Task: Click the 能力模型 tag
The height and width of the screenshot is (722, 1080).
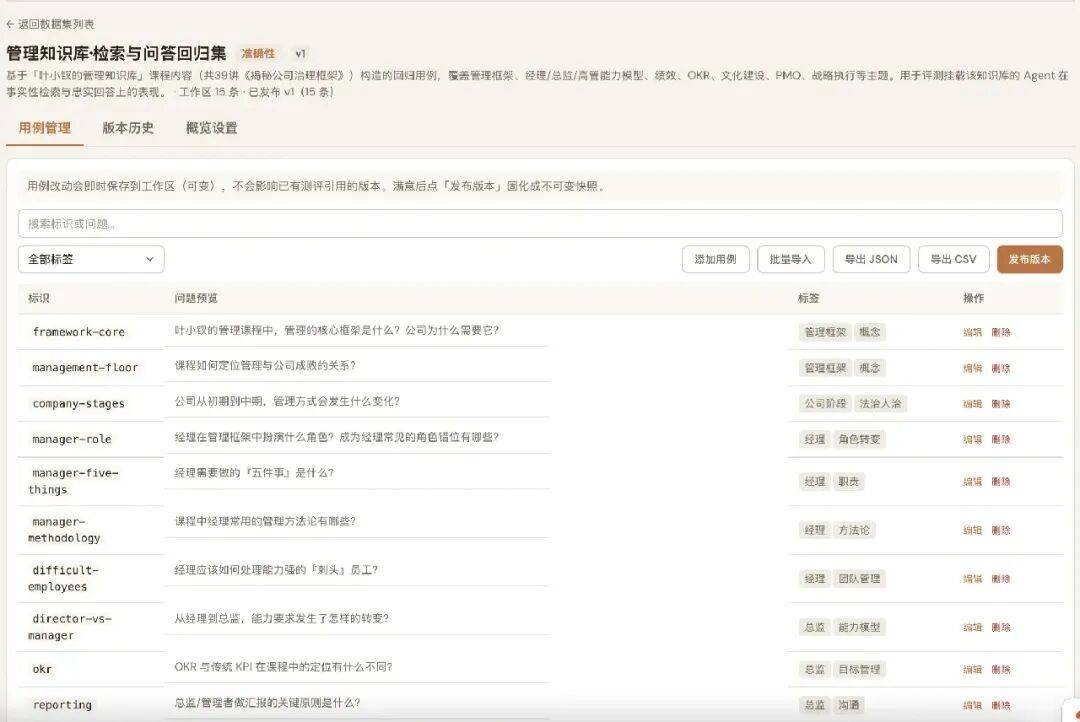Action: point(859,628)
